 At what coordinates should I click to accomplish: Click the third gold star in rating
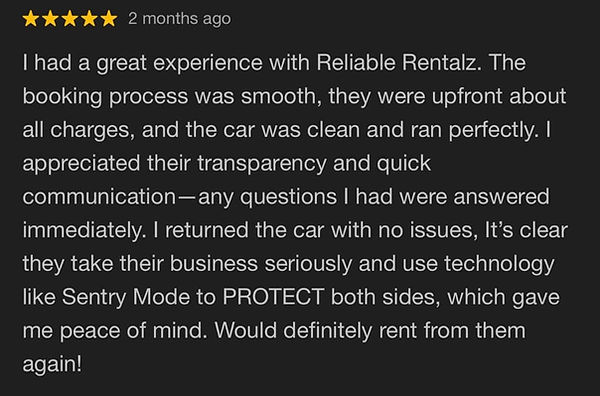(70, 18)
